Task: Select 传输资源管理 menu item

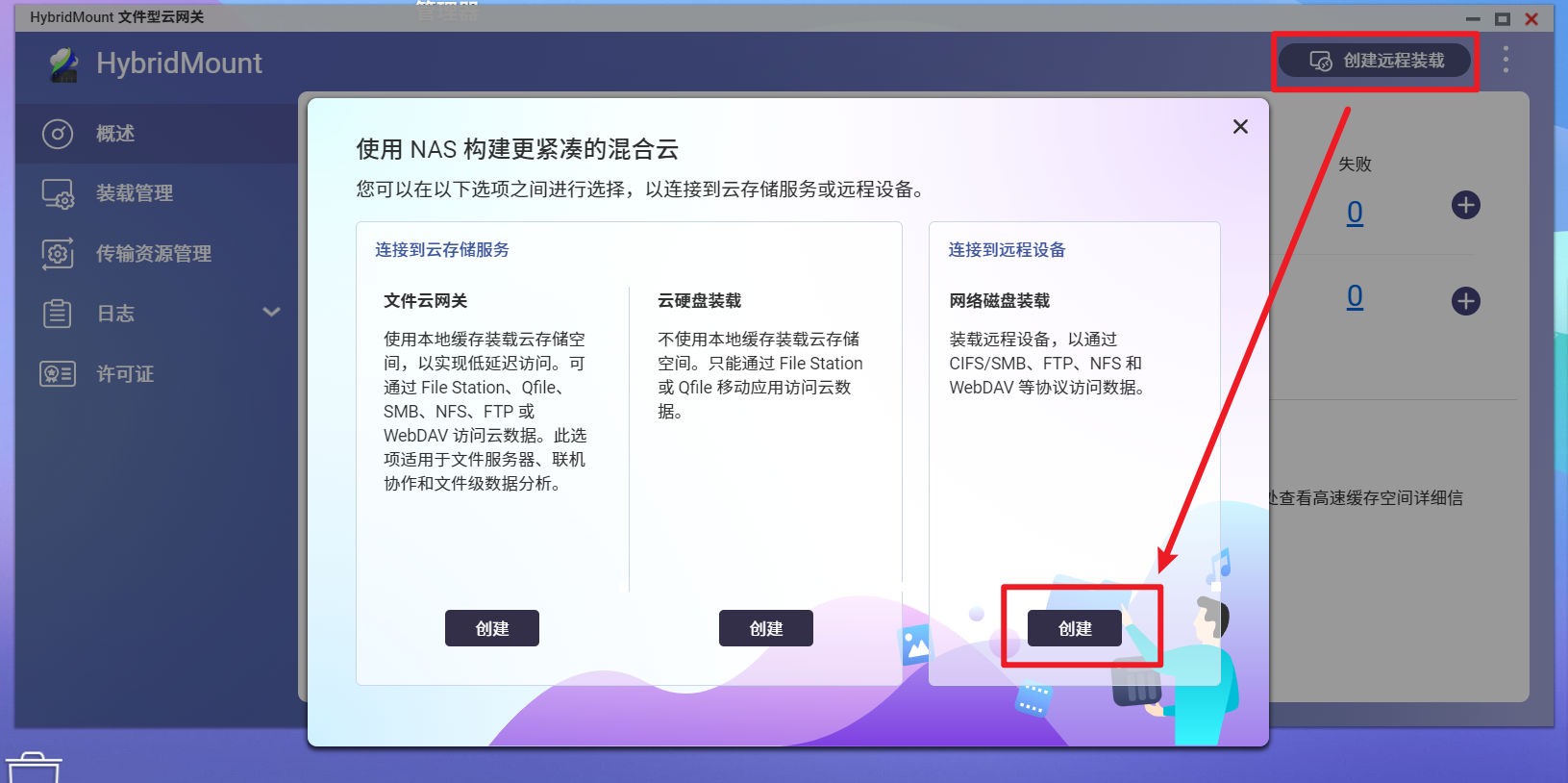Action: pos(156,254)
